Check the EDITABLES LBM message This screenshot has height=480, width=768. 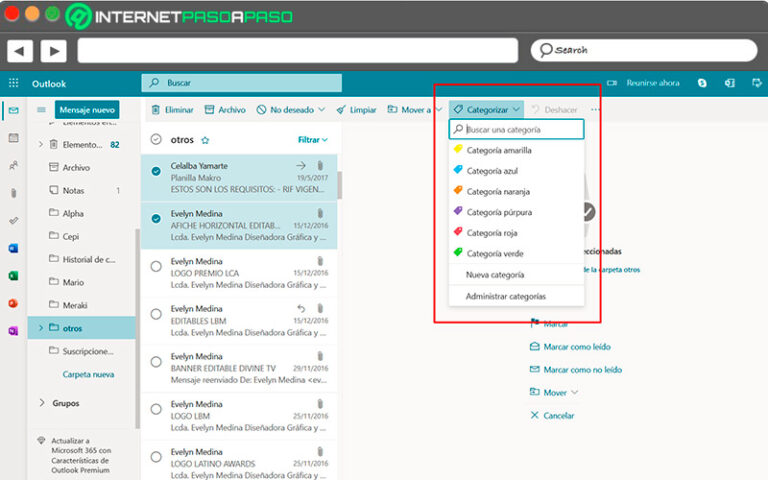click(156, 314)
